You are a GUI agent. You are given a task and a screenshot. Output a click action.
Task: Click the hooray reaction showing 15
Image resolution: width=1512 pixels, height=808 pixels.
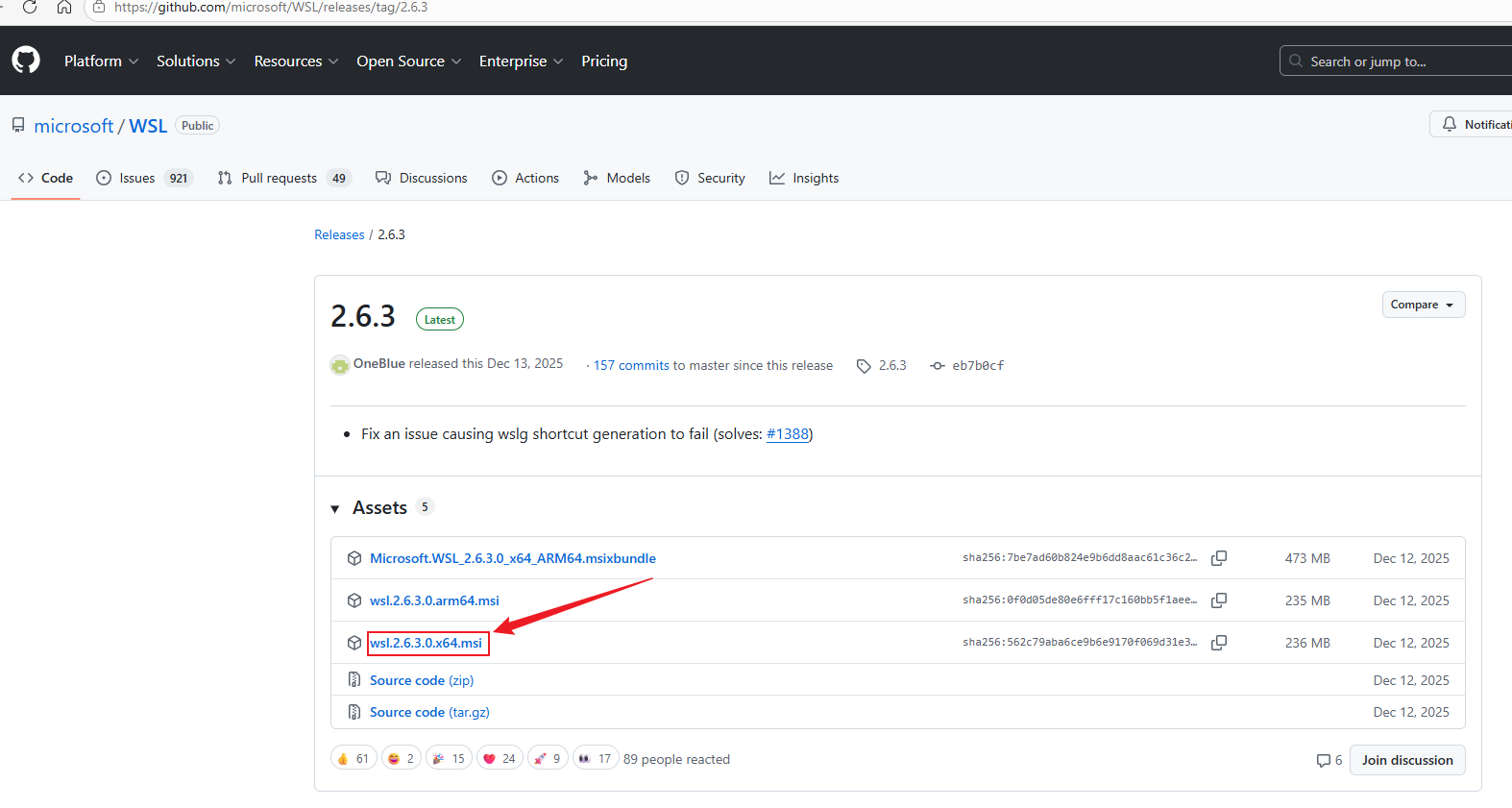point(450,759)
